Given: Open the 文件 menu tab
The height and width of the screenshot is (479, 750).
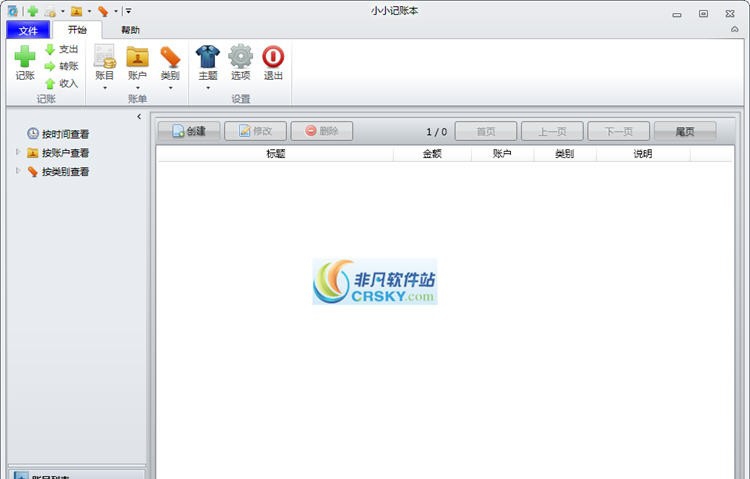Looking at the screenshot, I should coord(27,30).
